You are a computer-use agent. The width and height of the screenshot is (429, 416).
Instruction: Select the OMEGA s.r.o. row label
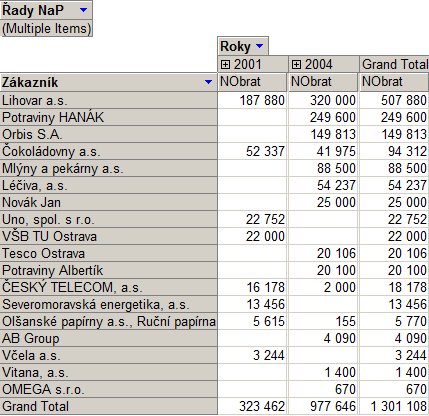pos(109,389)
